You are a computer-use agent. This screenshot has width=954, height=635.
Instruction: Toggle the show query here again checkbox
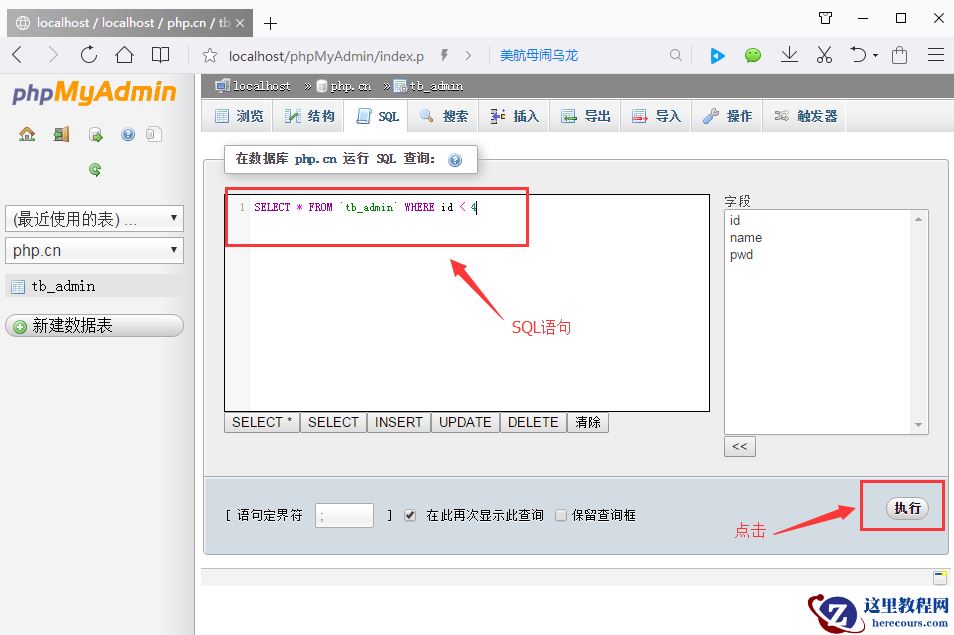point(410,515)
